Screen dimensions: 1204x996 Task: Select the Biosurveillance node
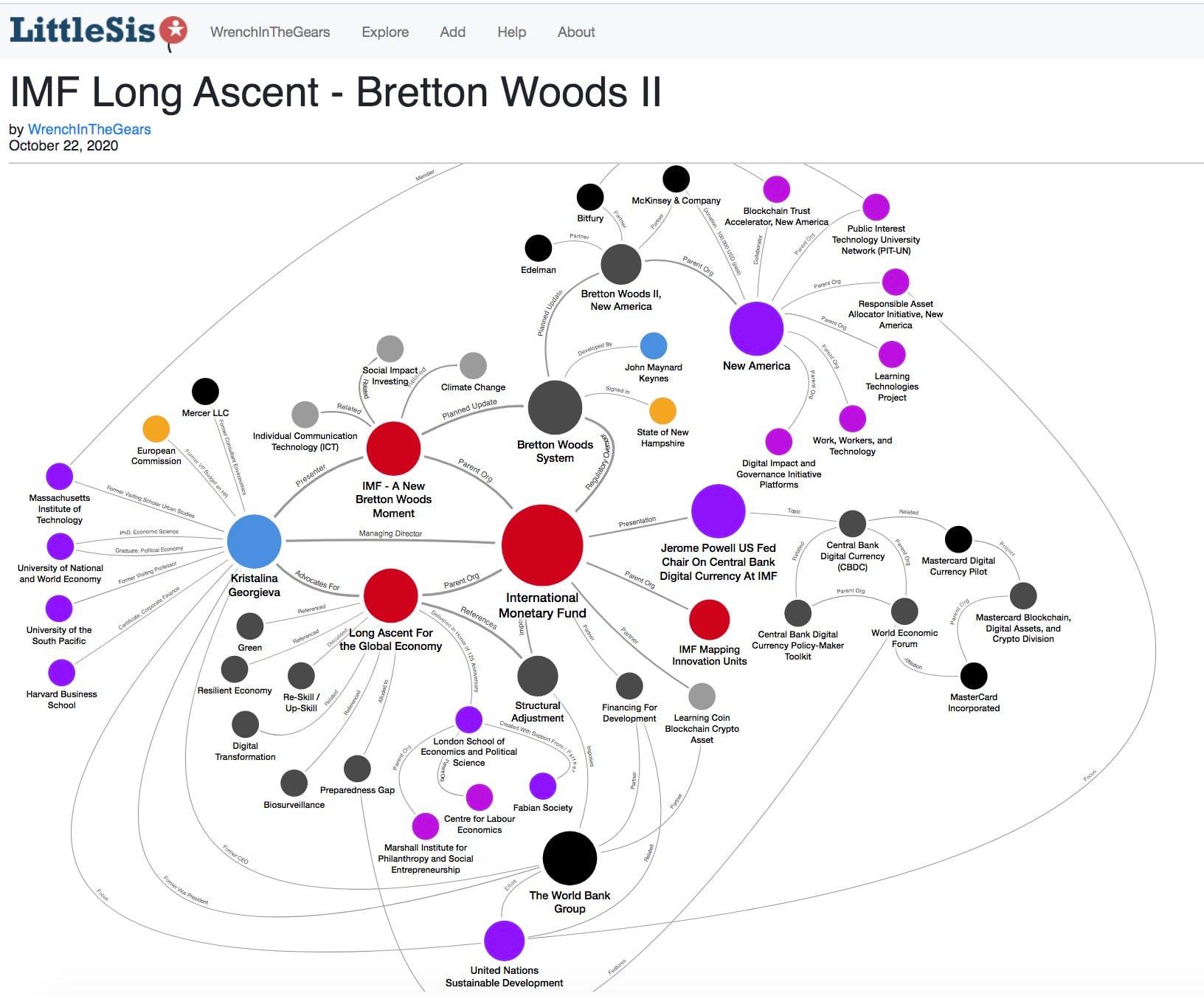[x=294, y=784]
